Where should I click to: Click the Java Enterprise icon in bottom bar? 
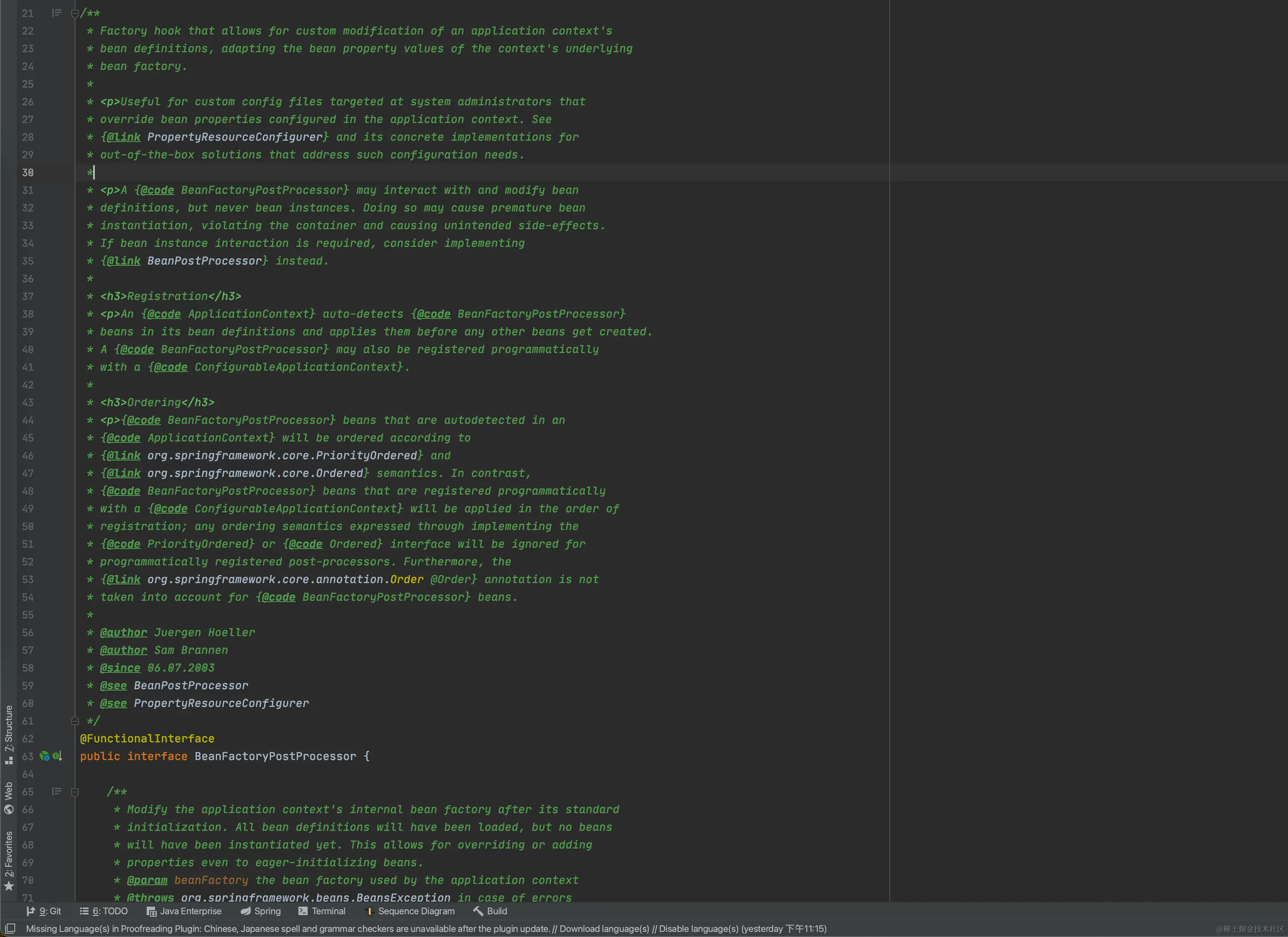[x=152, y=911]
